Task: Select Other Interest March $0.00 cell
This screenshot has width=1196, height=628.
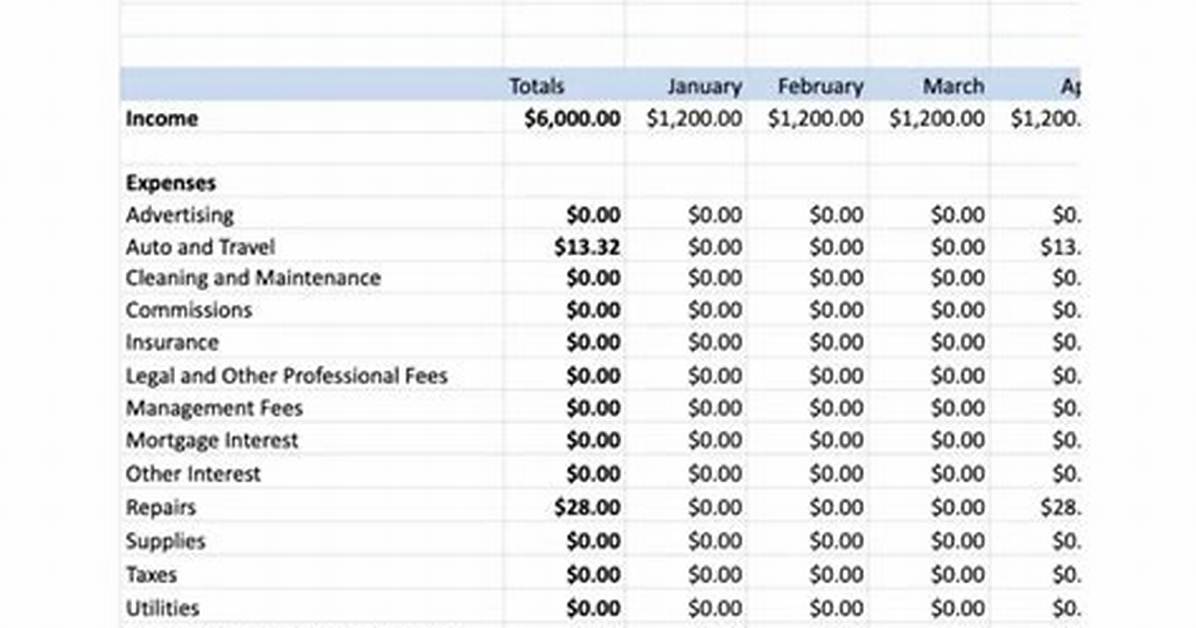Action: coord(957,474)
